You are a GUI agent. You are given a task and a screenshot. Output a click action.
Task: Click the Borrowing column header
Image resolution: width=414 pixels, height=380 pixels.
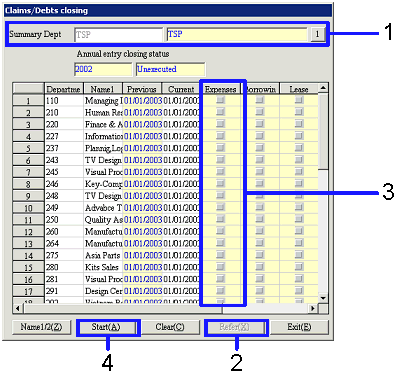(260, 89)
